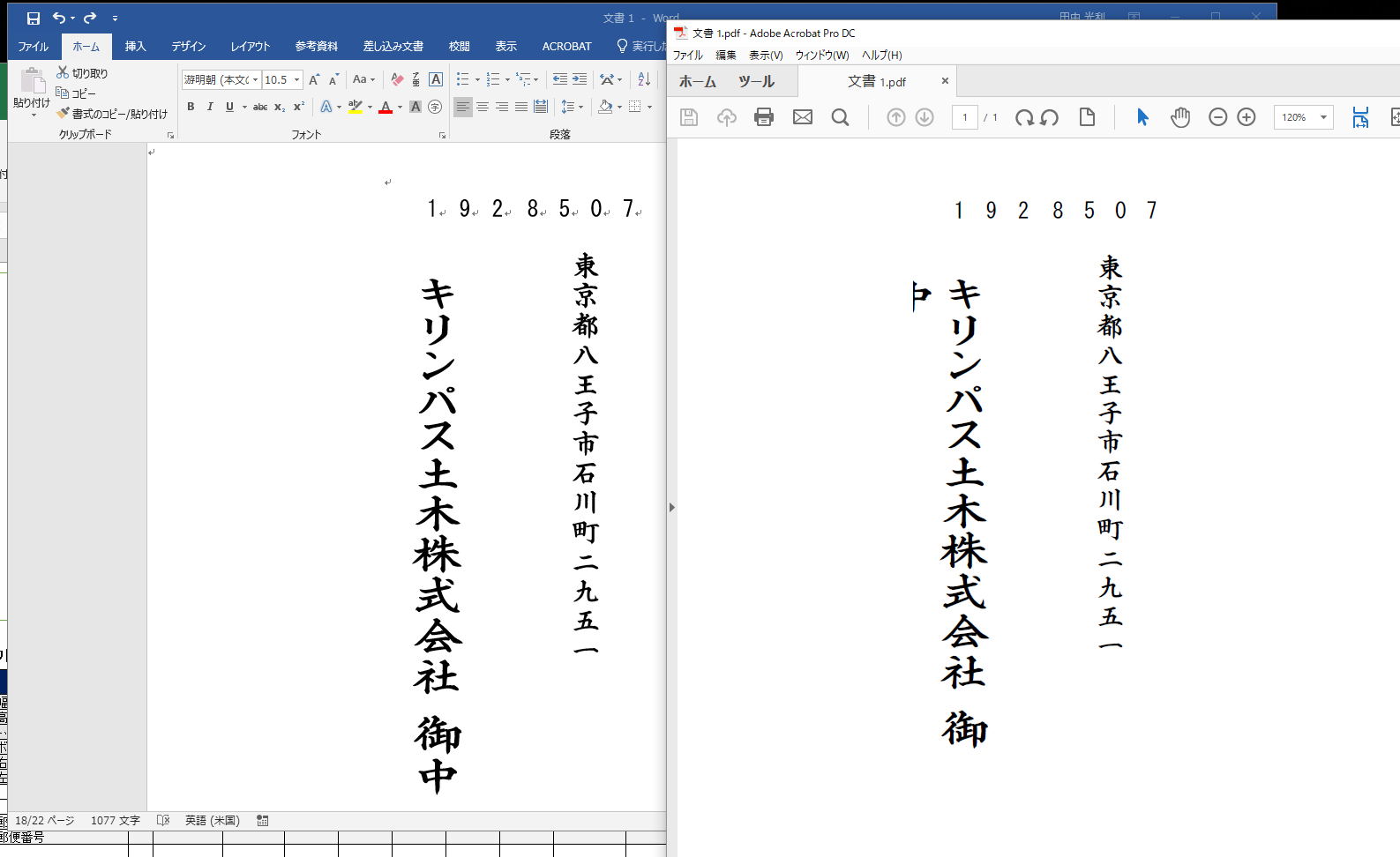The width and height of the screenshot is (1400, 857).
Task: Open the numbering list dropdown arrow
Action: [x=507, y=79]
